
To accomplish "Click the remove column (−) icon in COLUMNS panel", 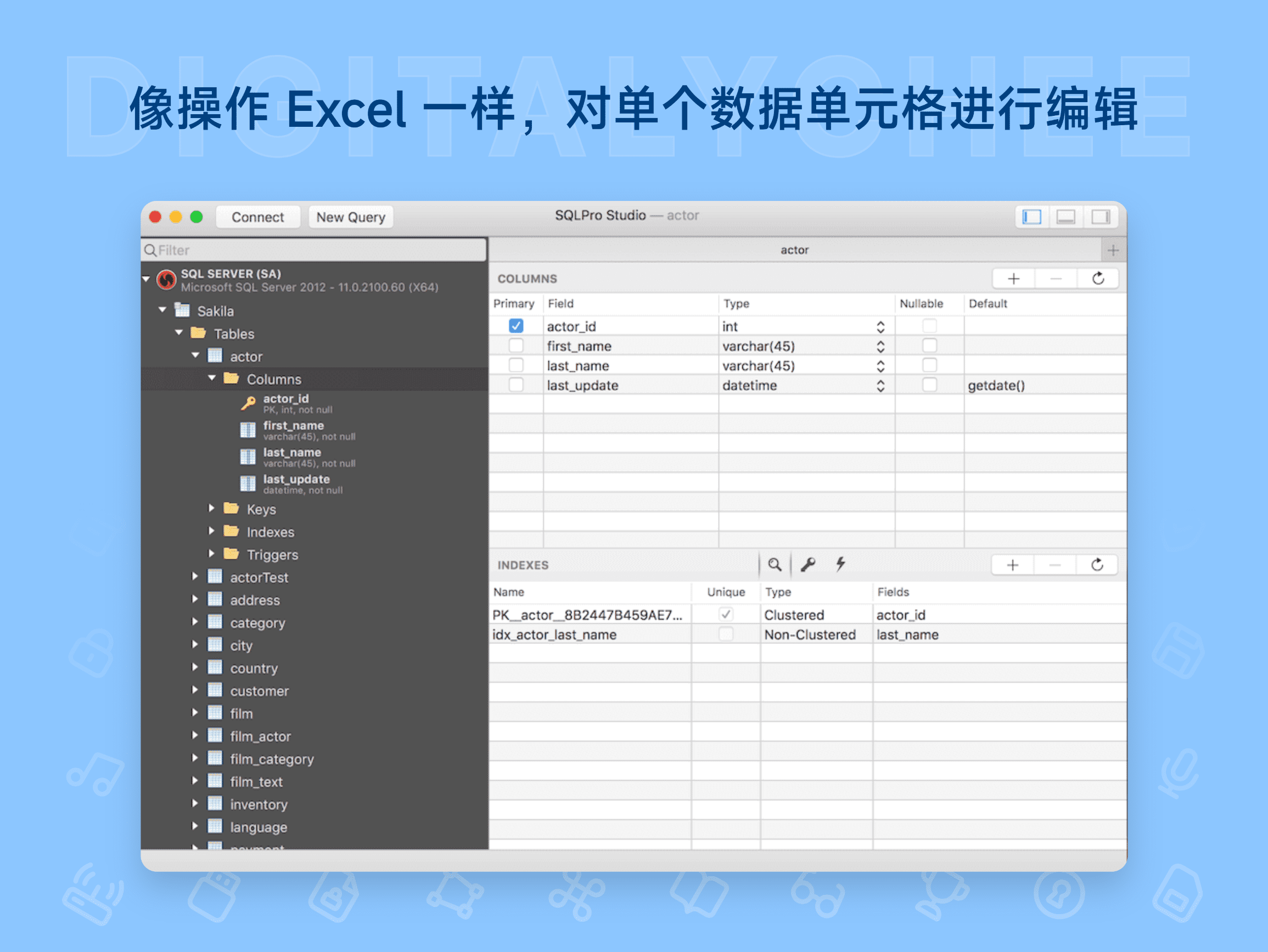I will coord(1056,279).
